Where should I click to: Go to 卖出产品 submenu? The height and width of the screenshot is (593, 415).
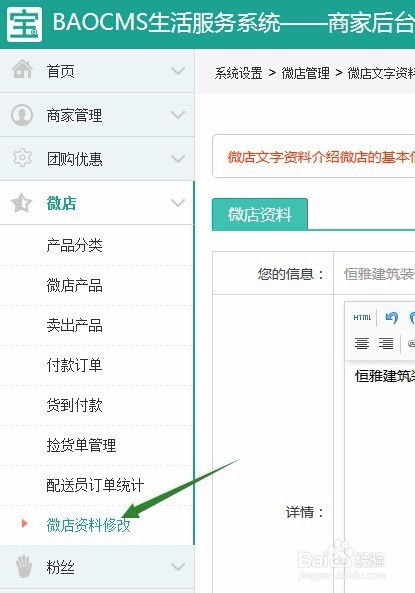tap(75, 325)
